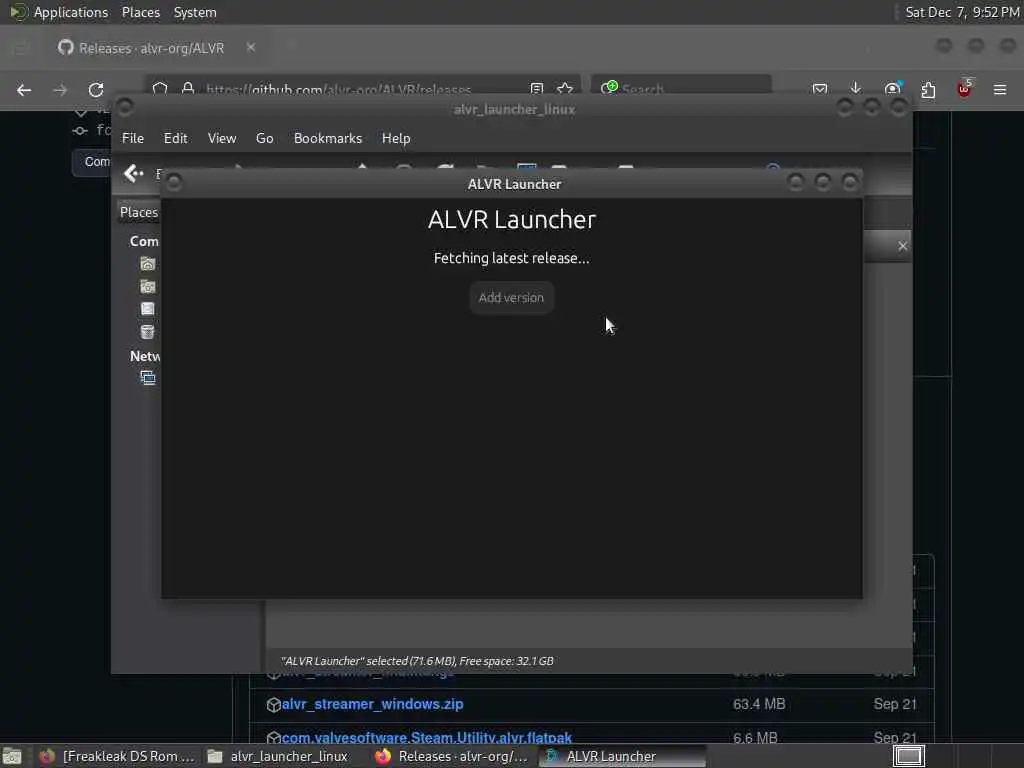Open alvr_streamer_windows.zip download link

coord(372,704)
